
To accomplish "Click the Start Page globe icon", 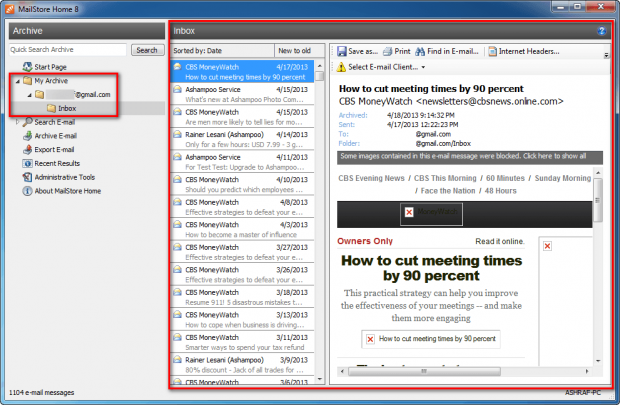I will 27,67.
